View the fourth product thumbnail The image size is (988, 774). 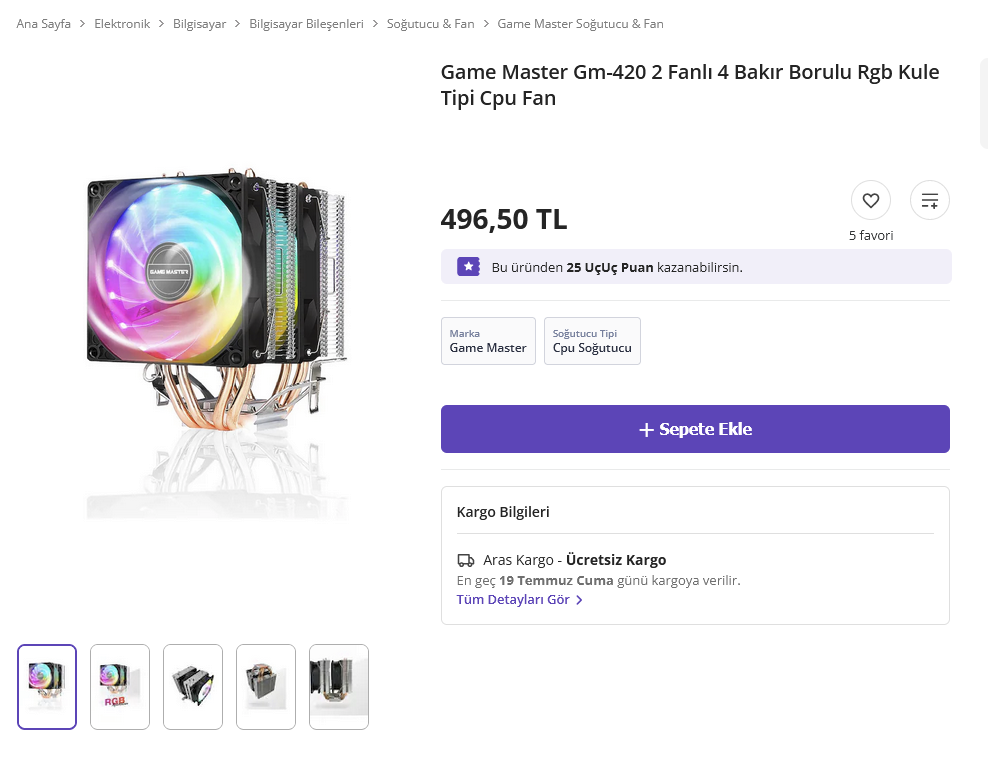[266, 687]
